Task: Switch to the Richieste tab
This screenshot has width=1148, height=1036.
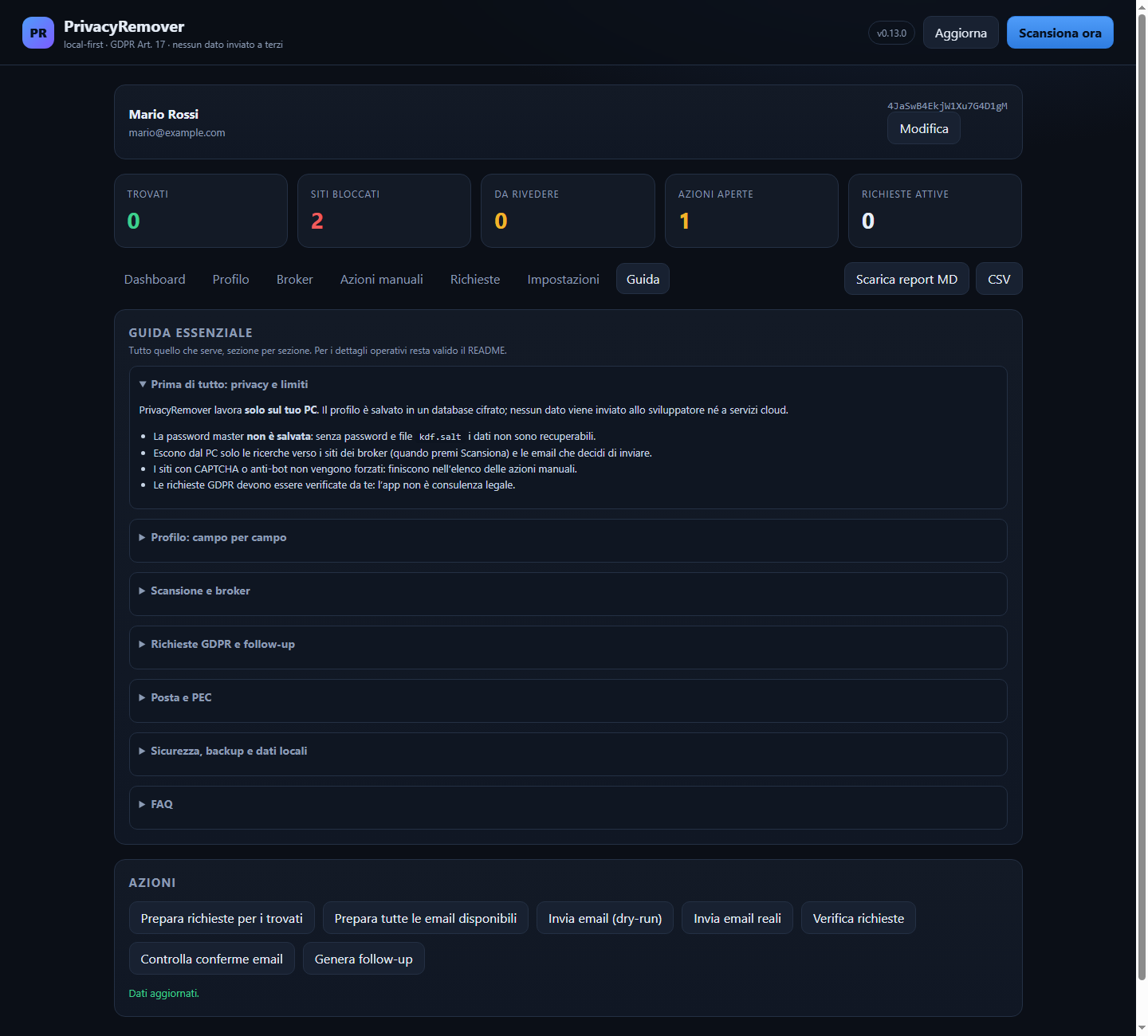Action: pyautogui.click(x=475, y=279)
